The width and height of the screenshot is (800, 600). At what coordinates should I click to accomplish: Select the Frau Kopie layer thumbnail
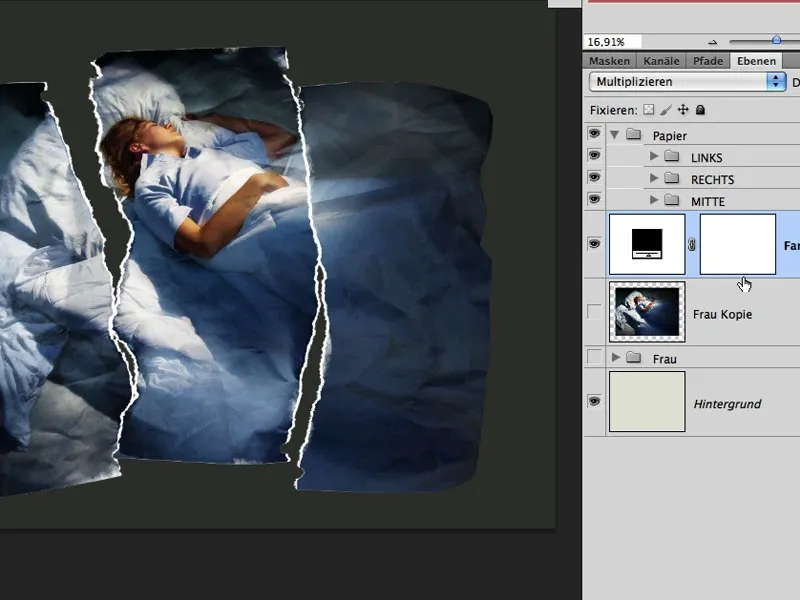(x=647, y=312)
